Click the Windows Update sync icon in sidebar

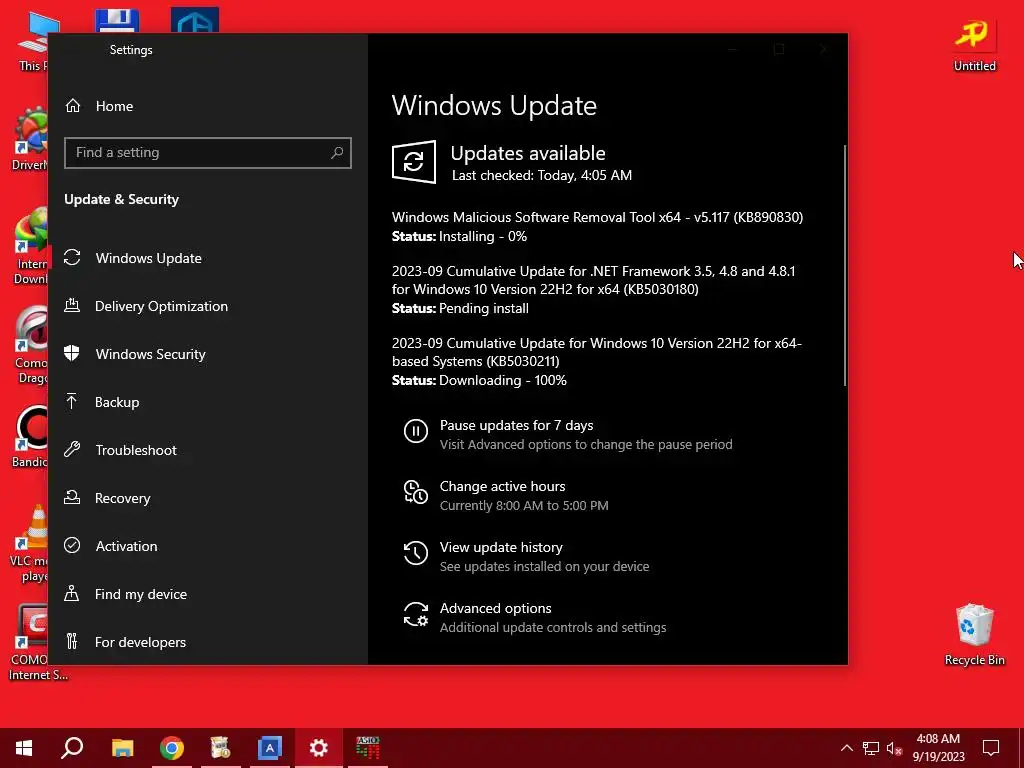[x=72, y=258]
